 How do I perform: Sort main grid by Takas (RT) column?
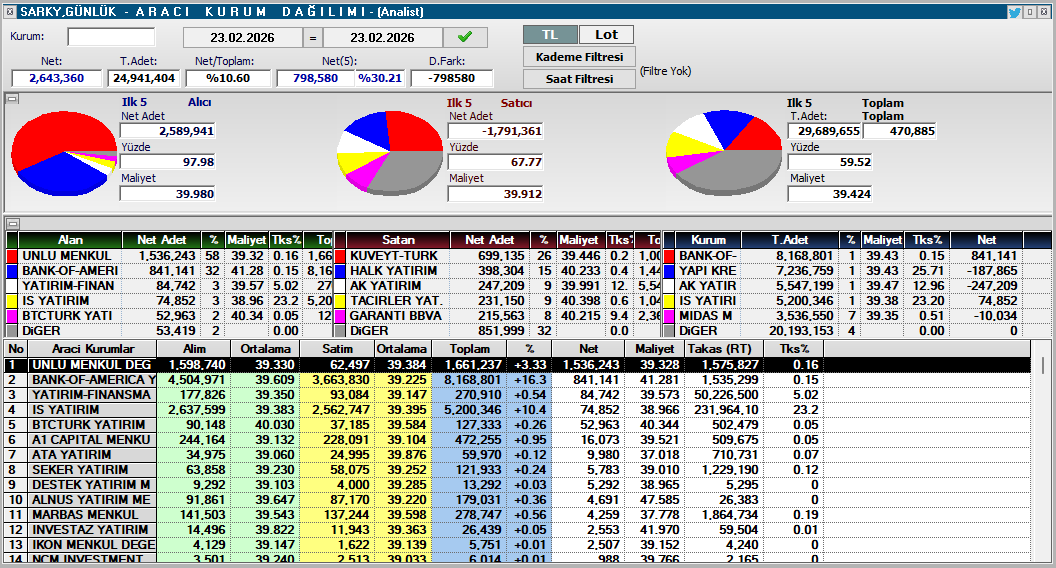[x=724, y=349]
